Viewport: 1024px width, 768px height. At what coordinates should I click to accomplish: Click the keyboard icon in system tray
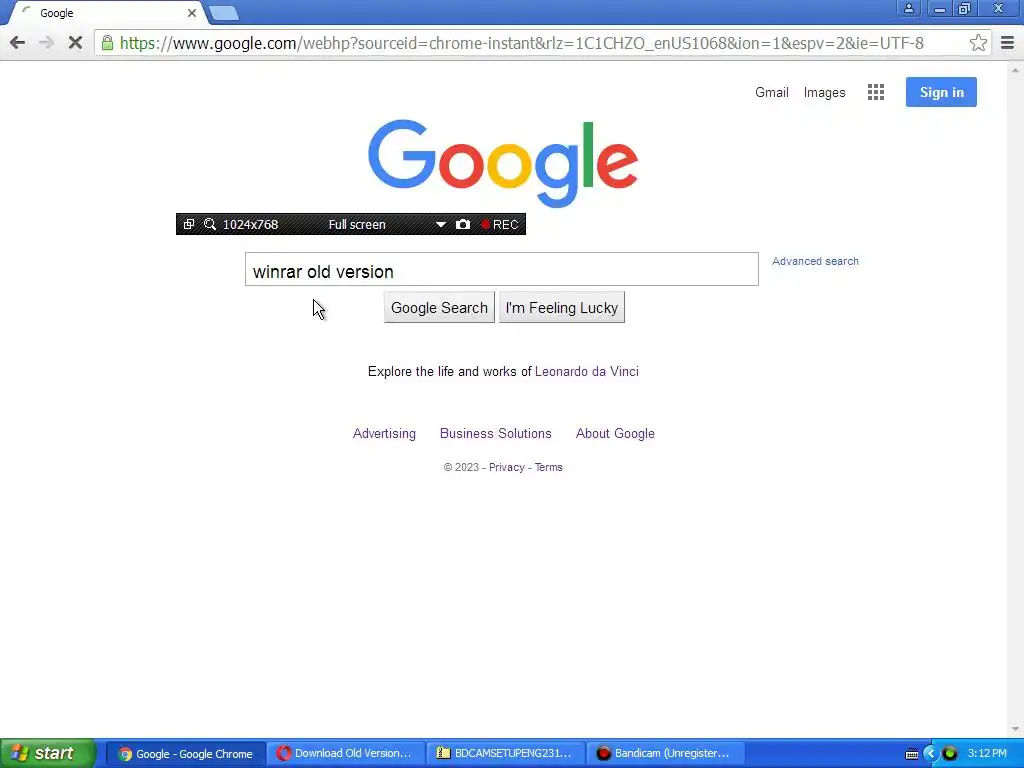click(912, 754)
